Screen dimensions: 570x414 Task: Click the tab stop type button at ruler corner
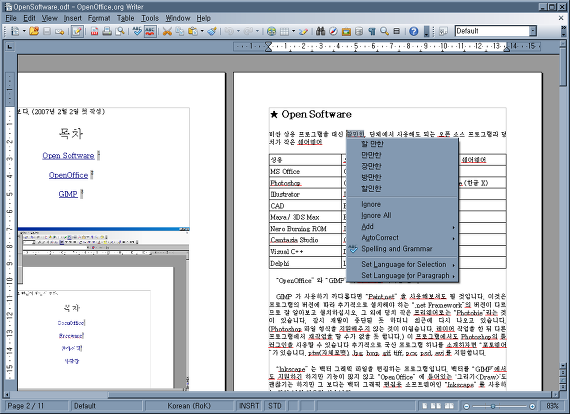[10, 47]
